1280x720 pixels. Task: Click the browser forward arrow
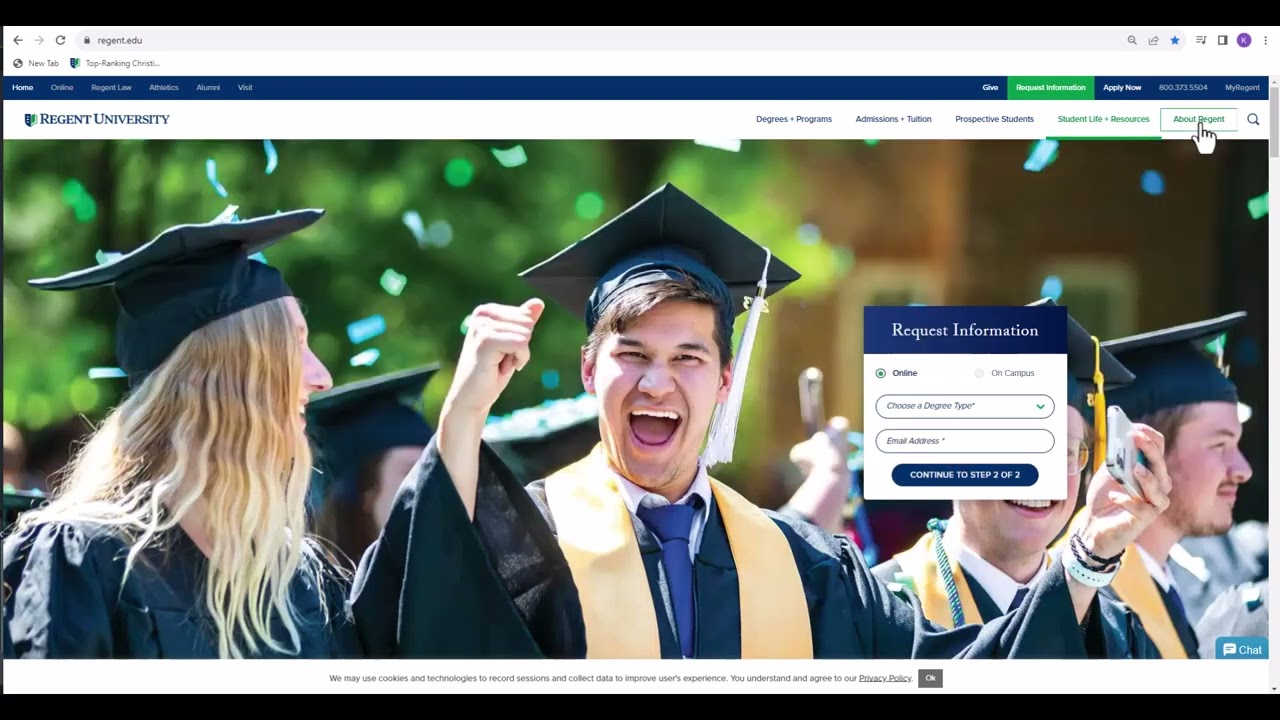coord(39,40)
